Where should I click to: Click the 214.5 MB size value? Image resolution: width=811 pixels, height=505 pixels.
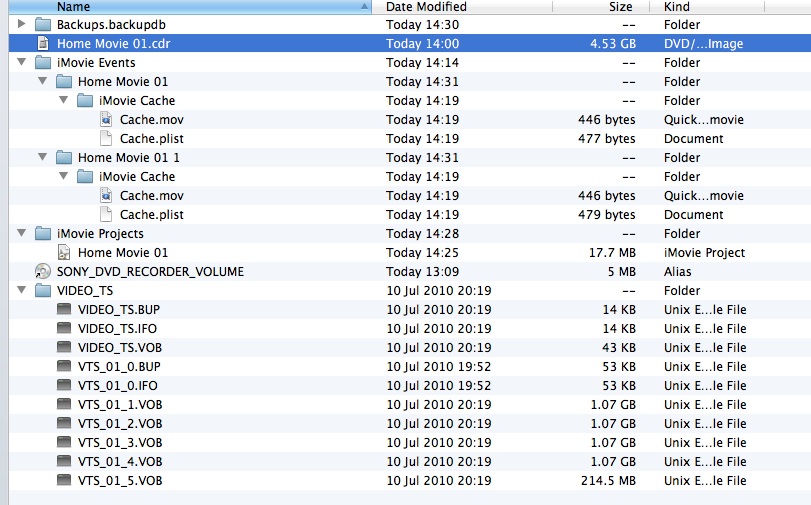click(608, 481)
